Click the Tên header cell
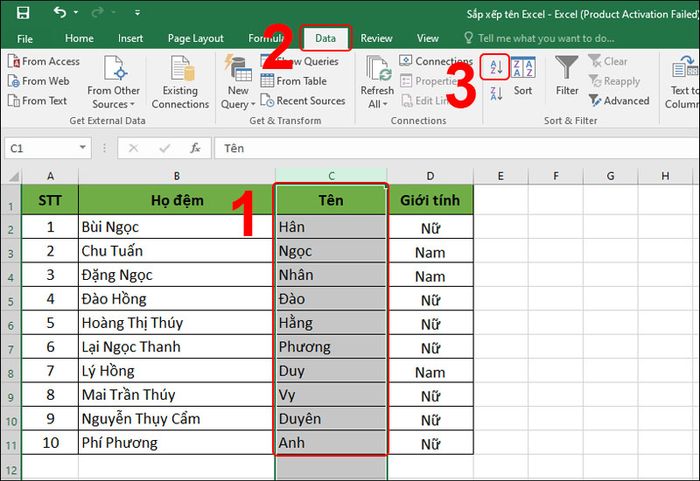The height and width of the screenshot is (481, 700). tap(331, 200)
